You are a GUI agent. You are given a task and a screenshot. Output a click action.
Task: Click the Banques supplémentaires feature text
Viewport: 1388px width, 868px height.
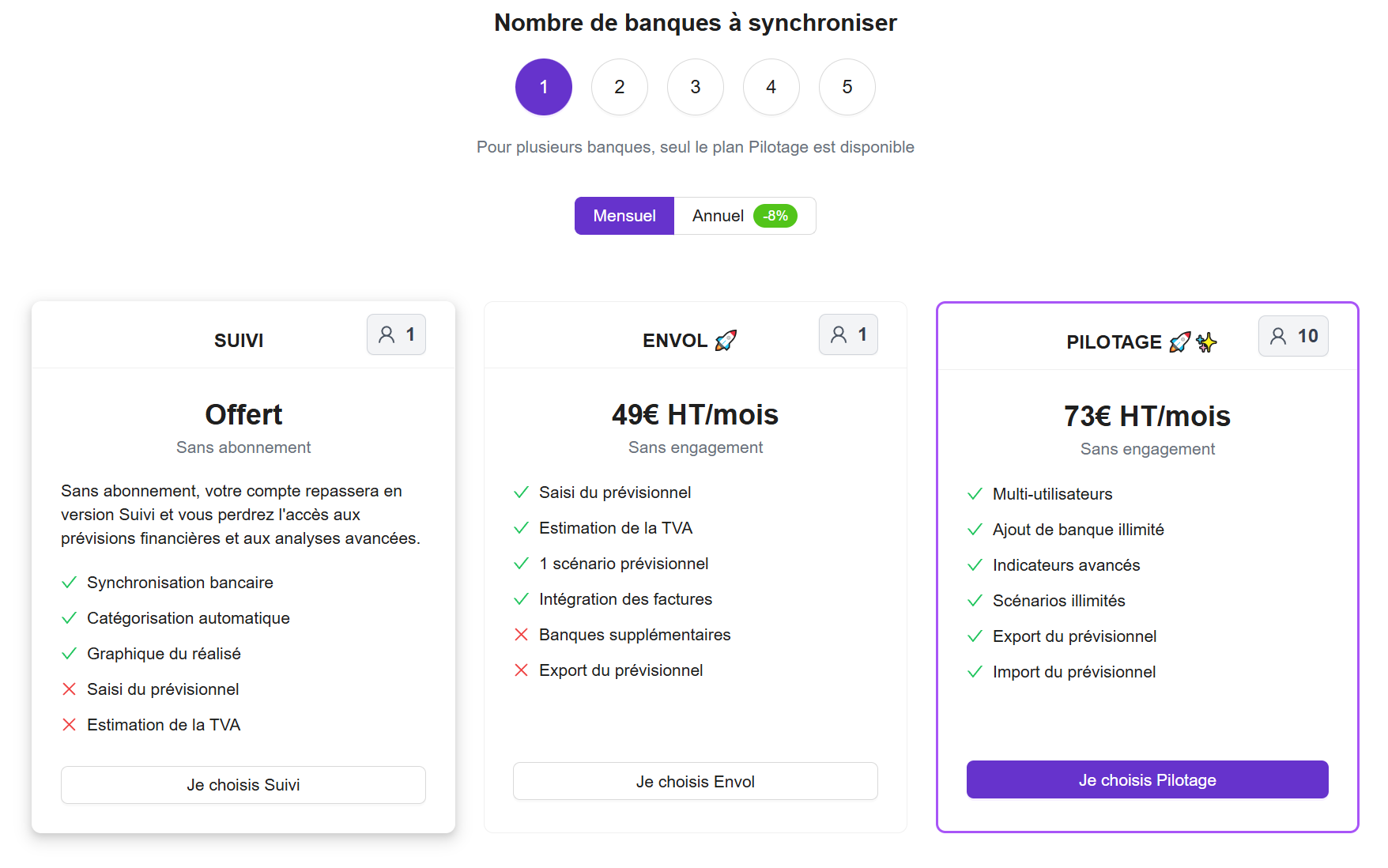point(635,635)
